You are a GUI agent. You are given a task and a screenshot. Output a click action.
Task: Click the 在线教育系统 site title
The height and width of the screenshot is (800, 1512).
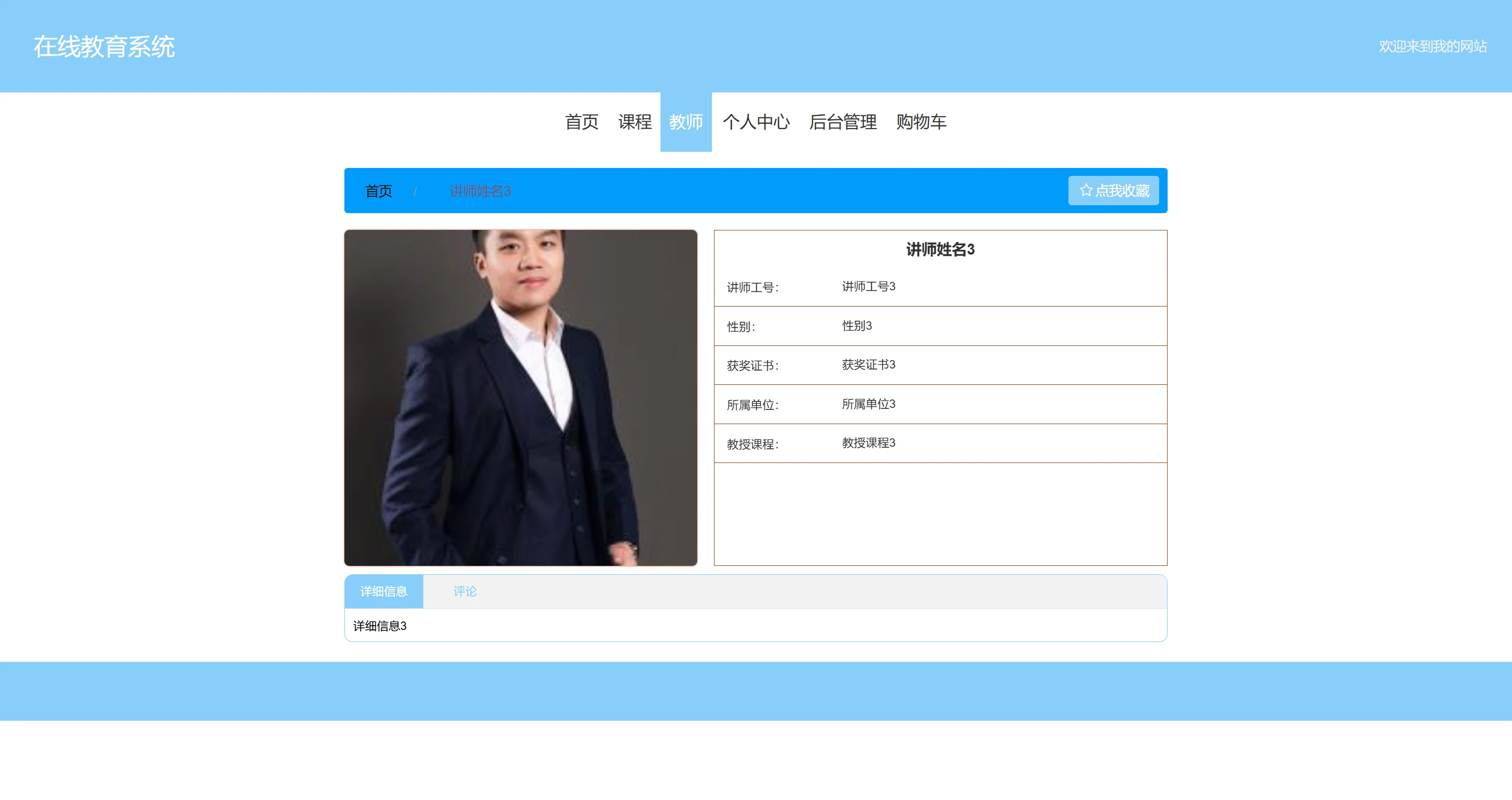[104, 46]
